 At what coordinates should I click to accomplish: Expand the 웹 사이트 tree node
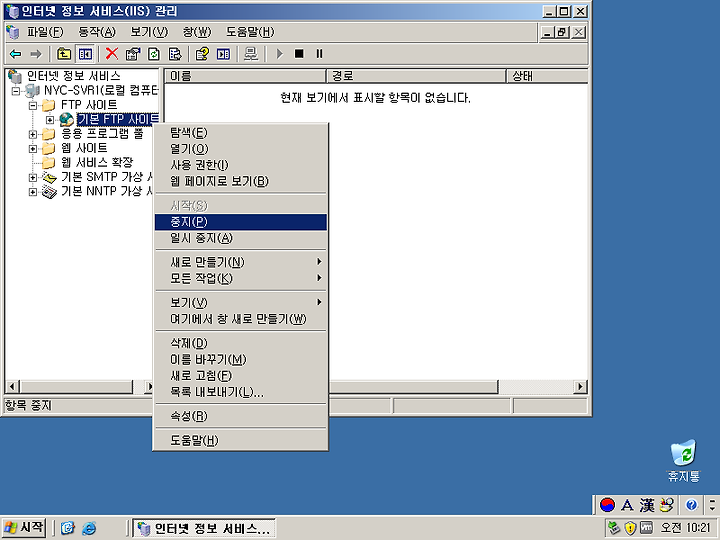coord(33,149)
